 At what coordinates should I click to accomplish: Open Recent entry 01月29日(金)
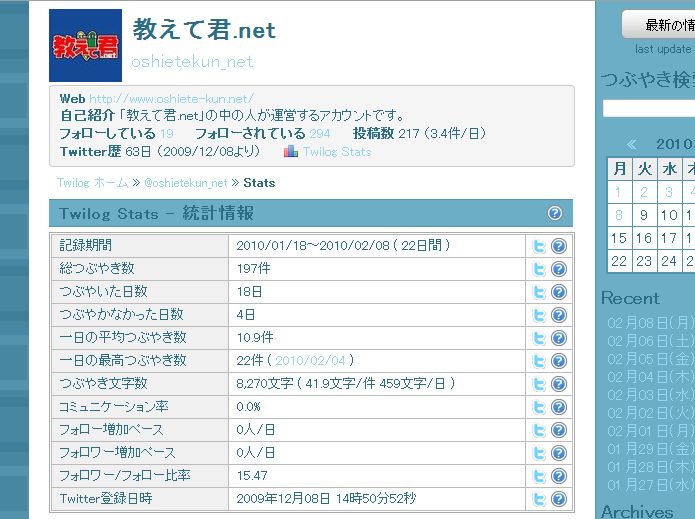pyautogui.click(x=650, y=449)
